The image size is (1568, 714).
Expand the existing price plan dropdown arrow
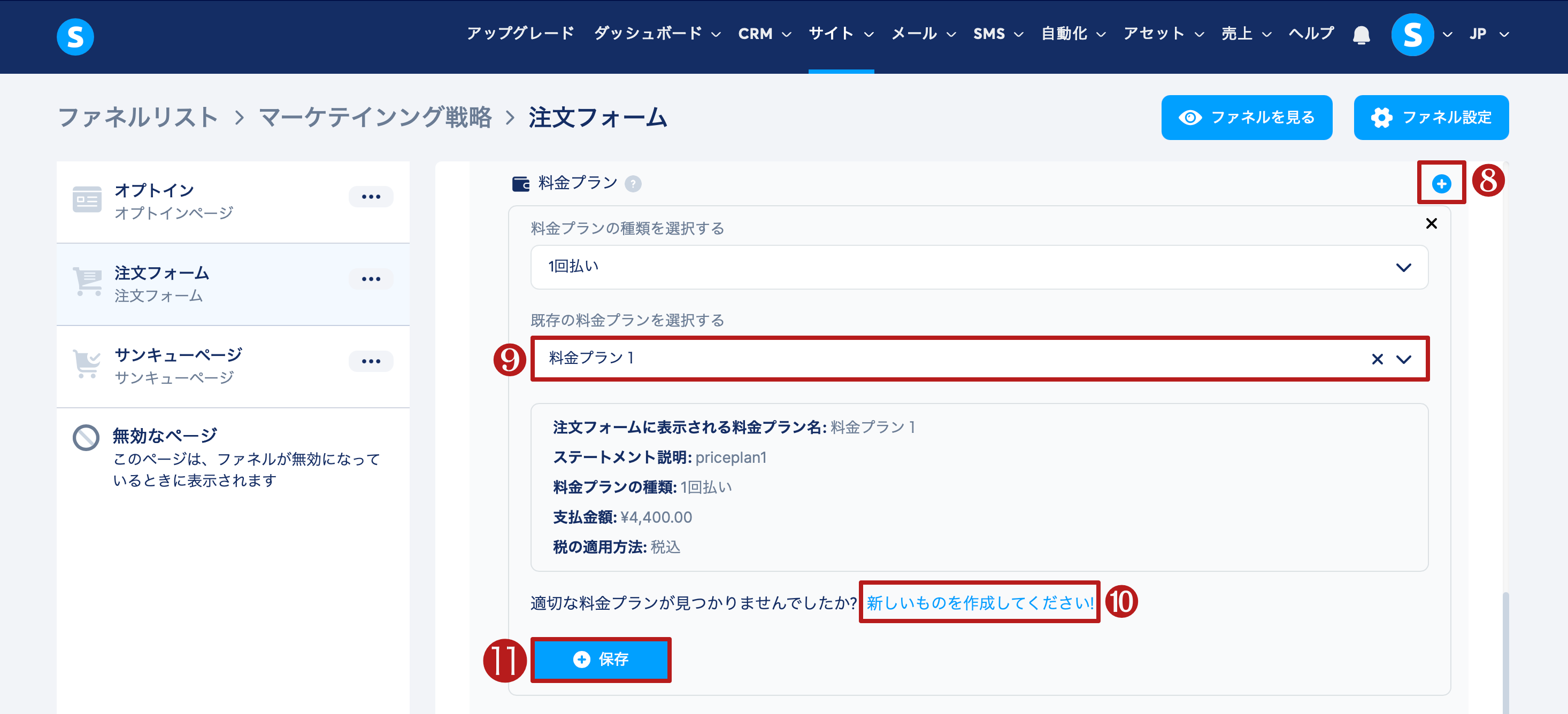pyautogui.click(x=1404, y=360)
